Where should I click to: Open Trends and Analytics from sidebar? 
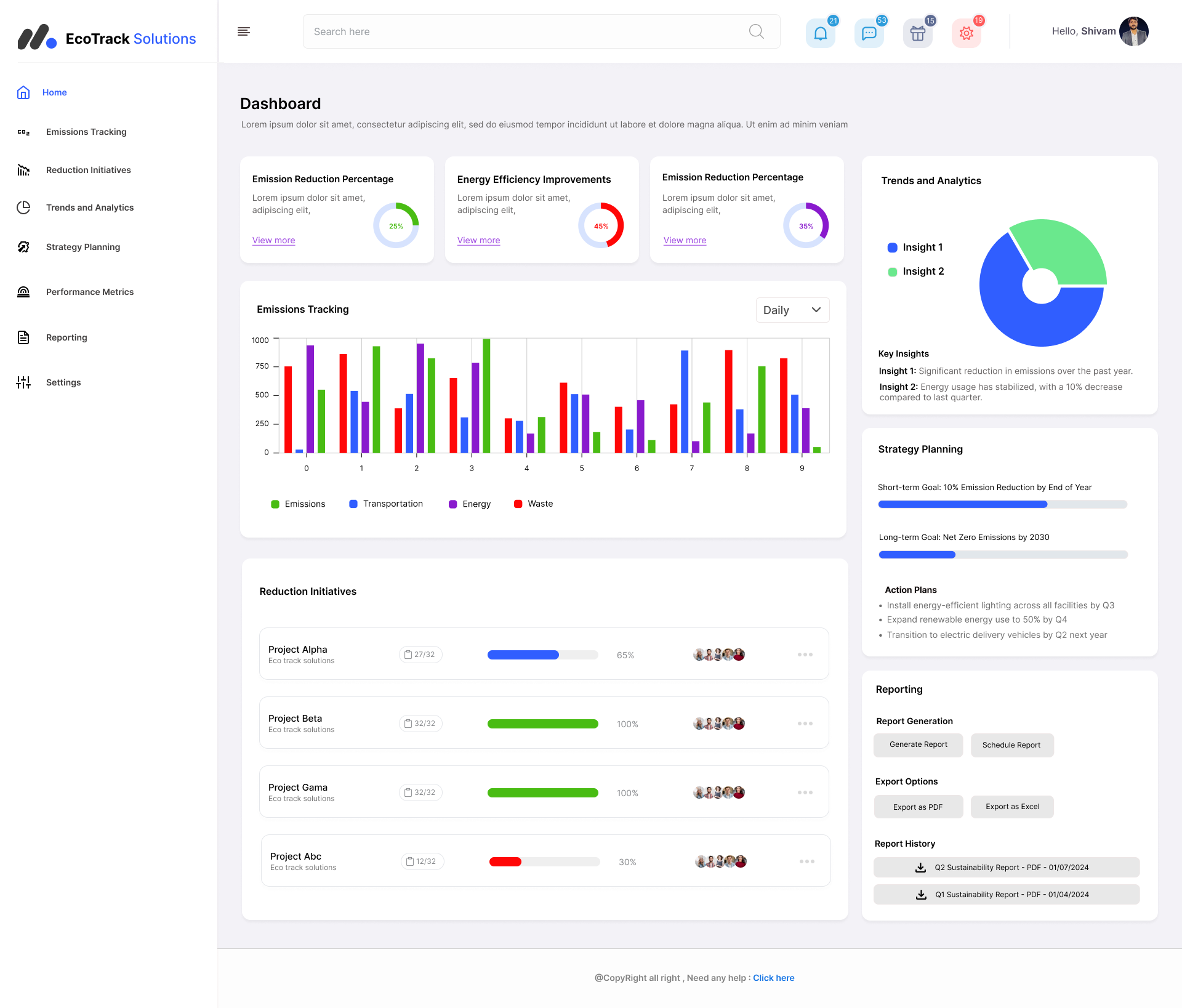(23, 208)
